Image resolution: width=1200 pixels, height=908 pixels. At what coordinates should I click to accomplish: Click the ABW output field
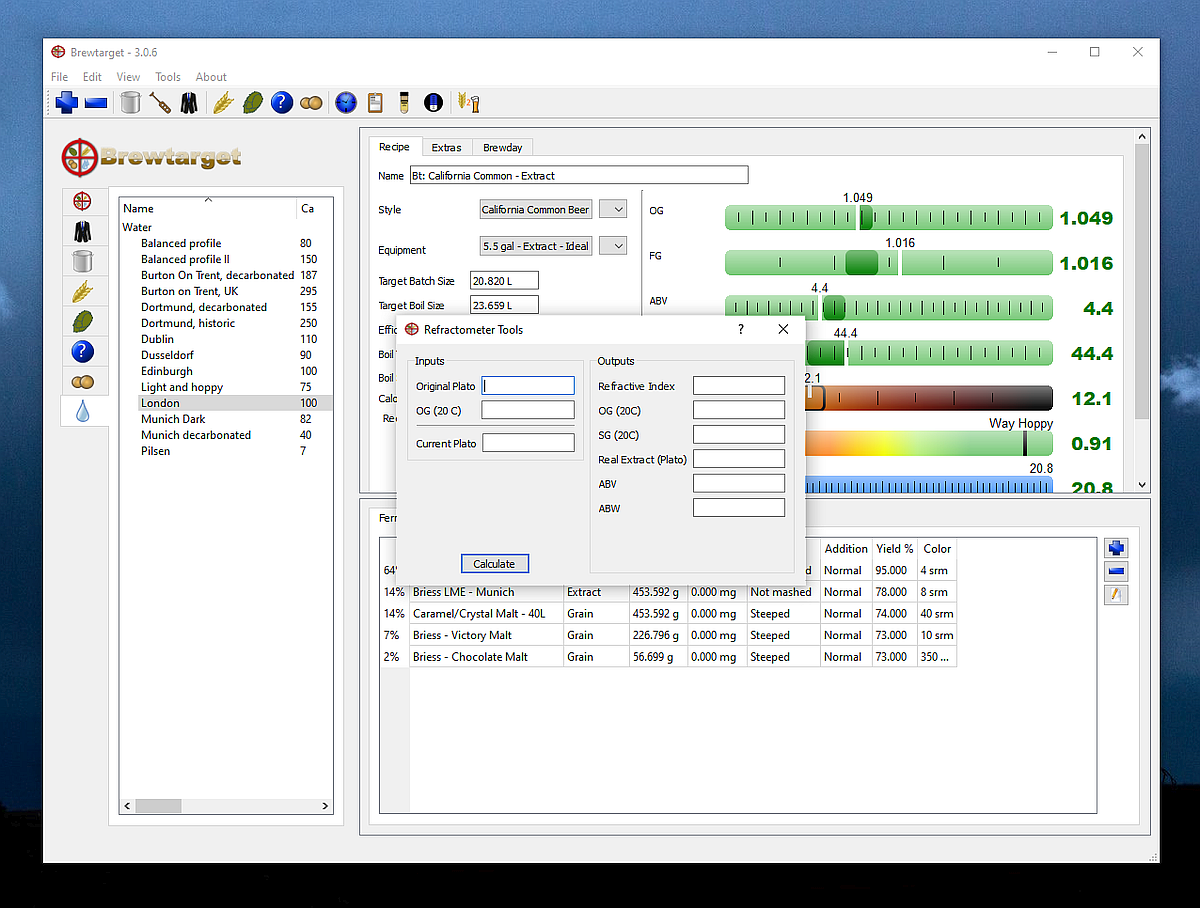(739, 508)
